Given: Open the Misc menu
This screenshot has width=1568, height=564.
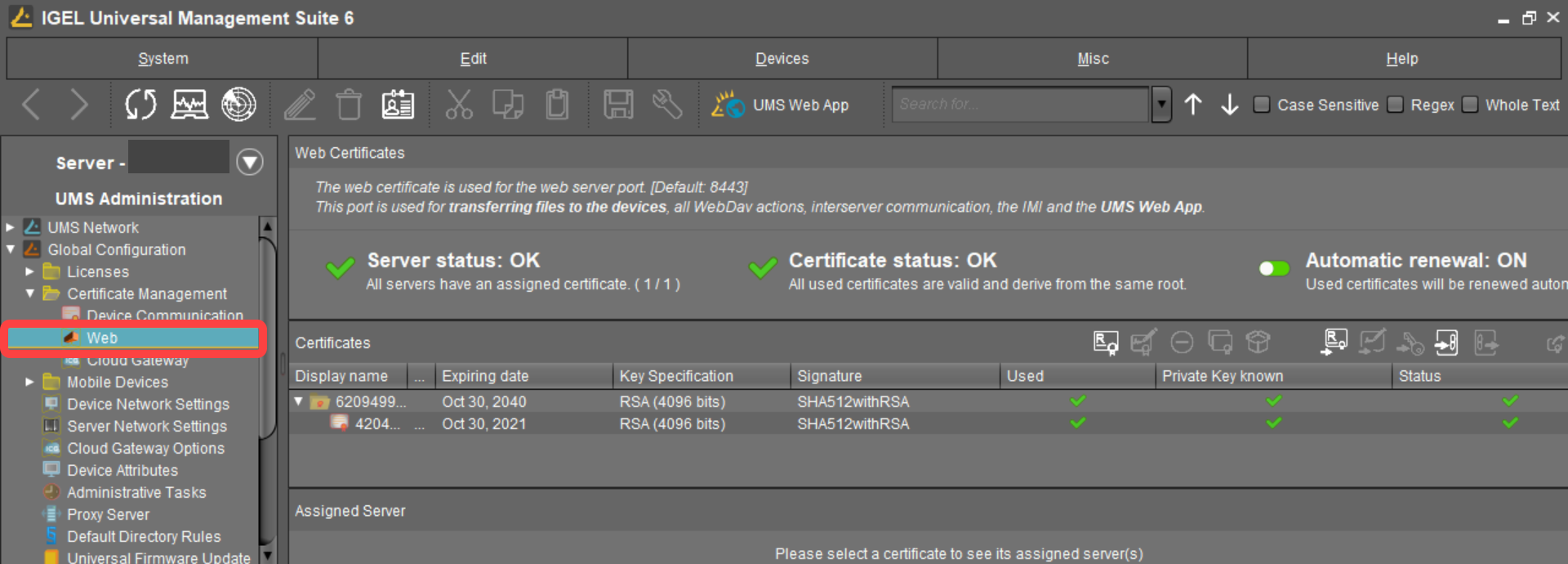Looking at the screenshot, I should click(x=1092, y=59).
